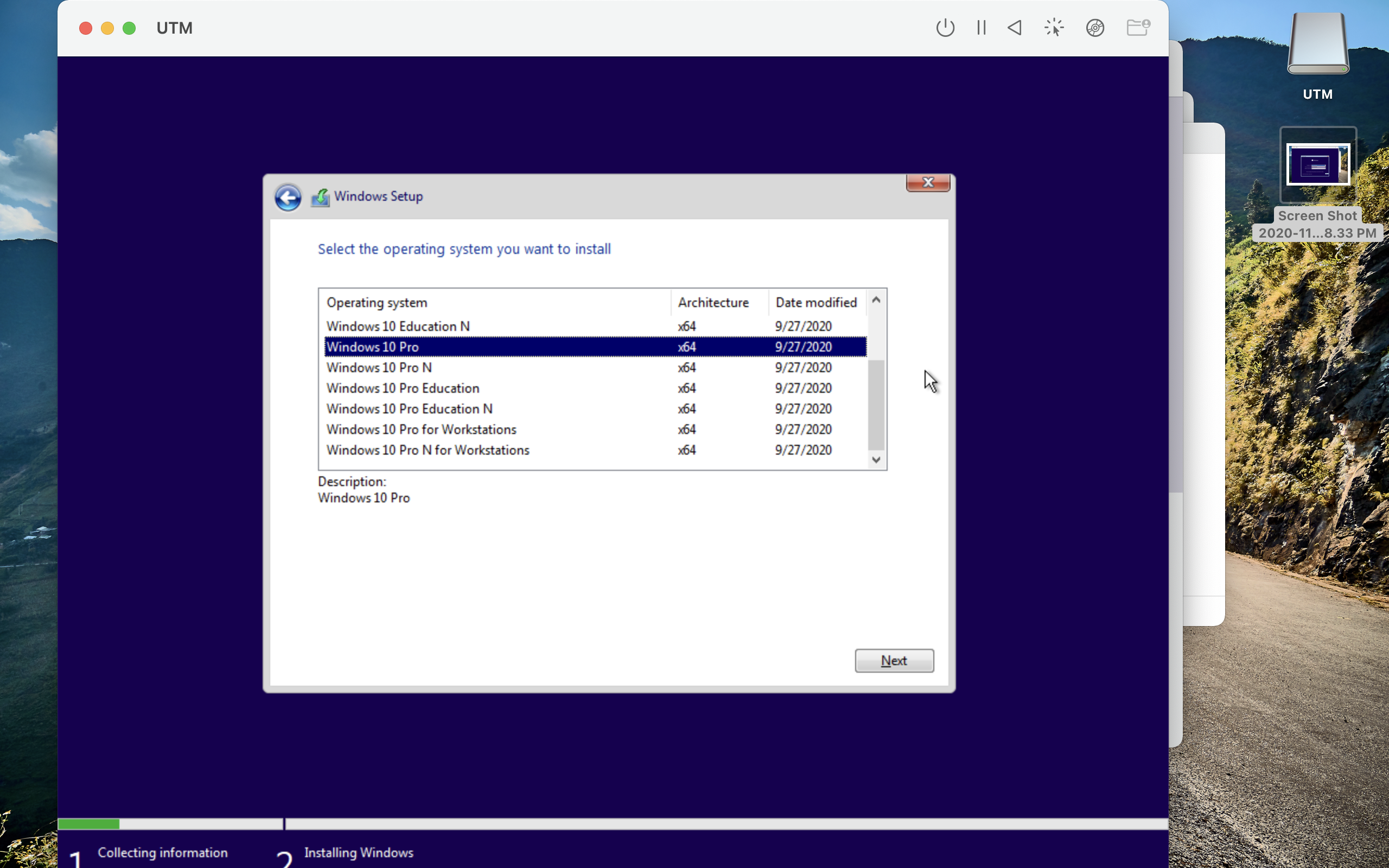The image size is (1389, 868).
Task: Close the Windows Setup dialog
Action: [x=927, y=183]
